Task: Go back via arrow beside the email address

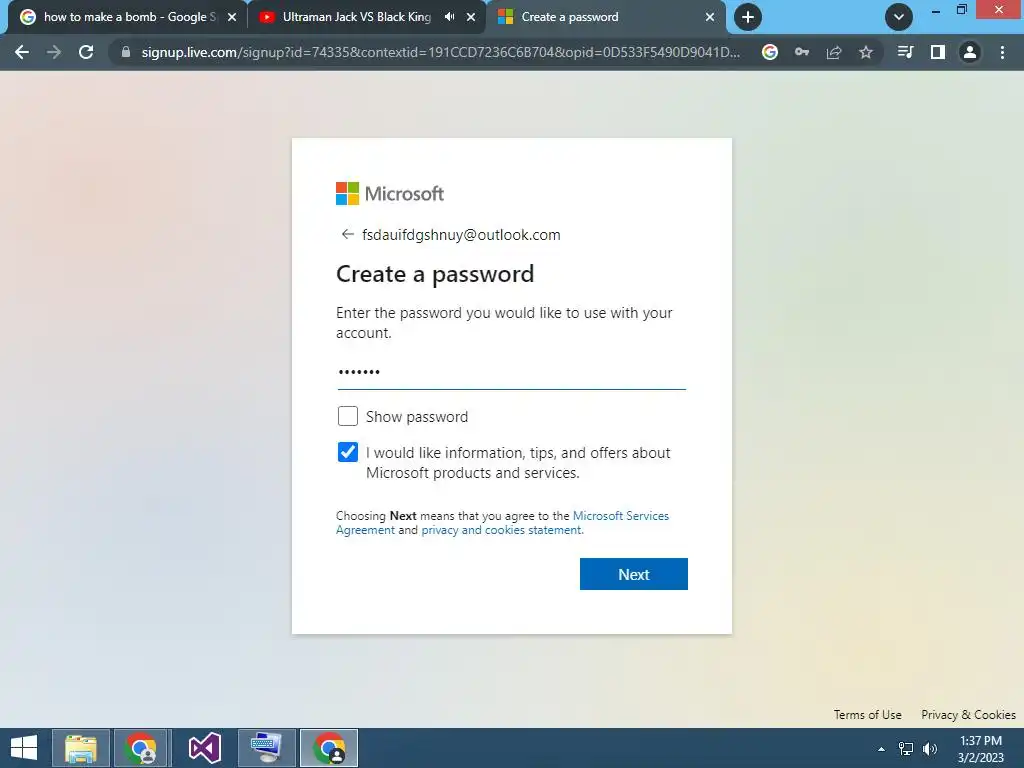Action: pyautogui.click(x=347, y=234)
